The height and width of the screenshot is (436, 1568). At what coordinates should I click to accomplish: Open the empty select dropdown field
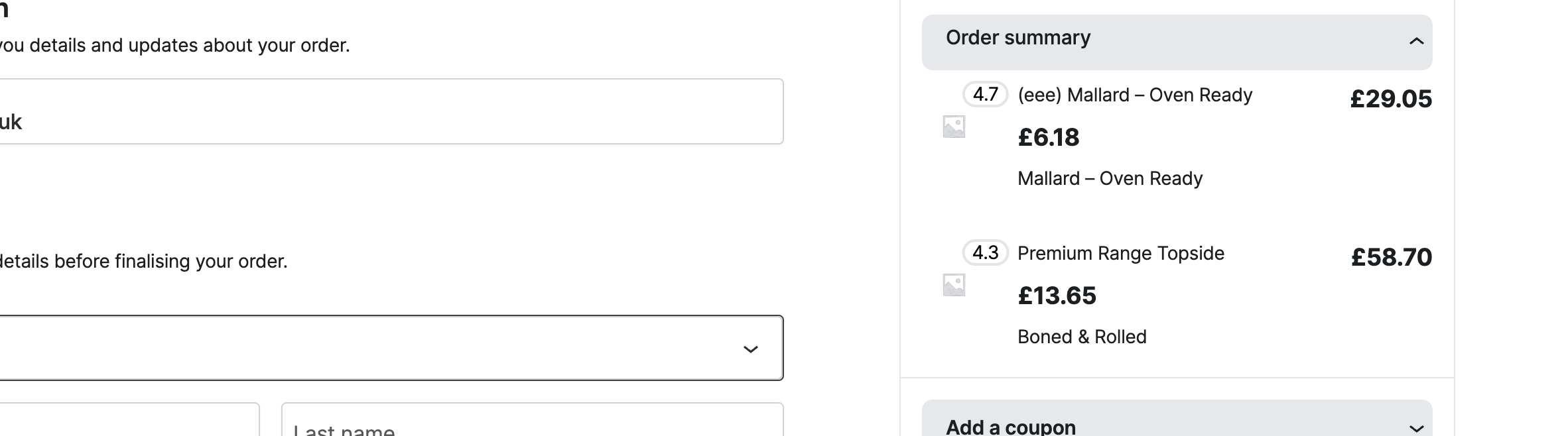tap(391, 348)
